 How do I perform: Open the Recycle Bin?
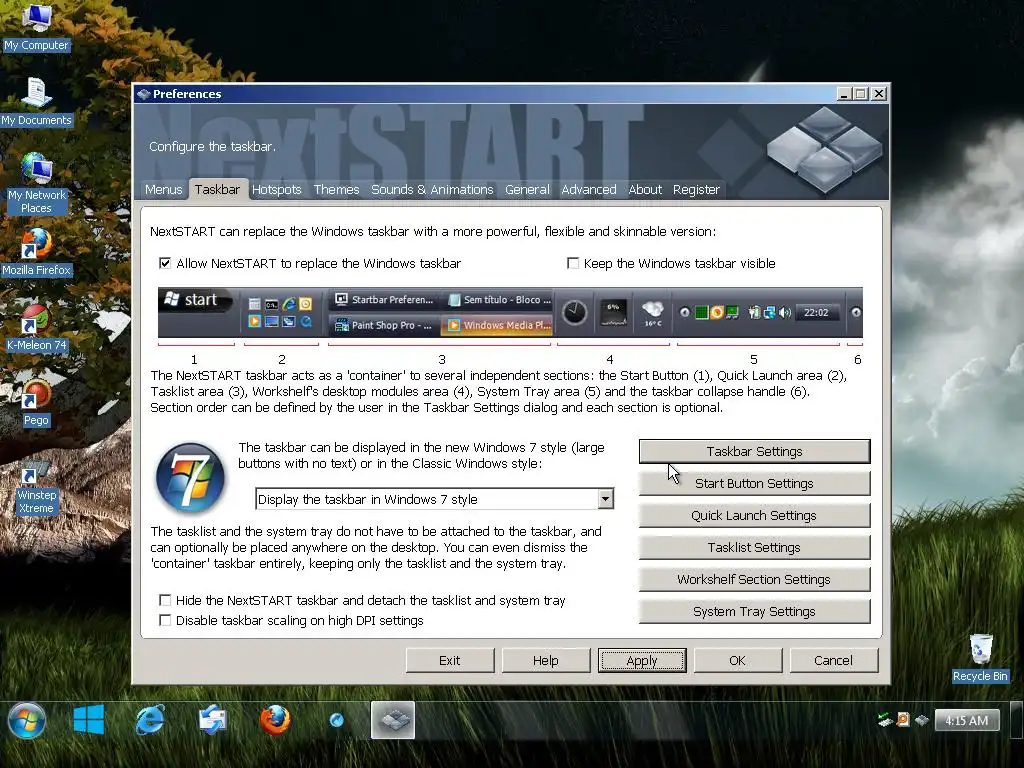tap(980, 656)
